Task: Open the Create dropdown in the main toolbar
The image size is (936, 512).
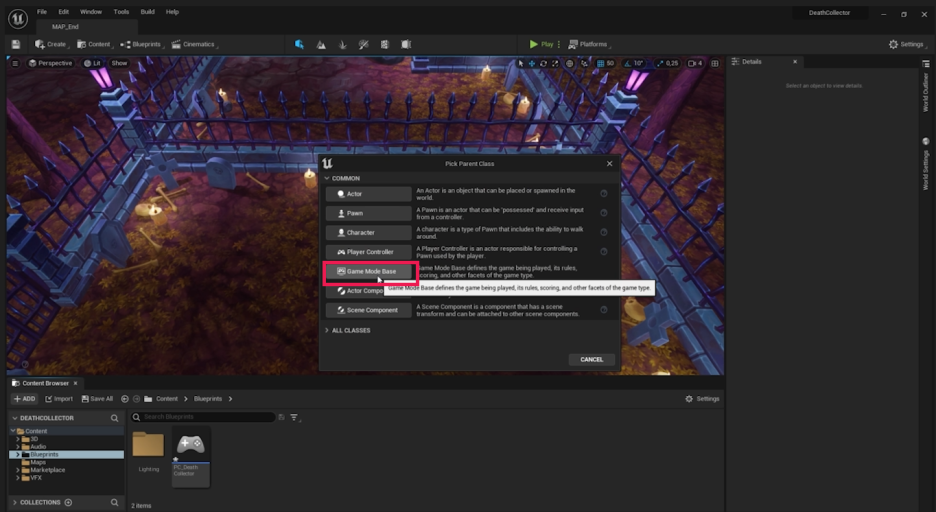Action: pos(52,44)
